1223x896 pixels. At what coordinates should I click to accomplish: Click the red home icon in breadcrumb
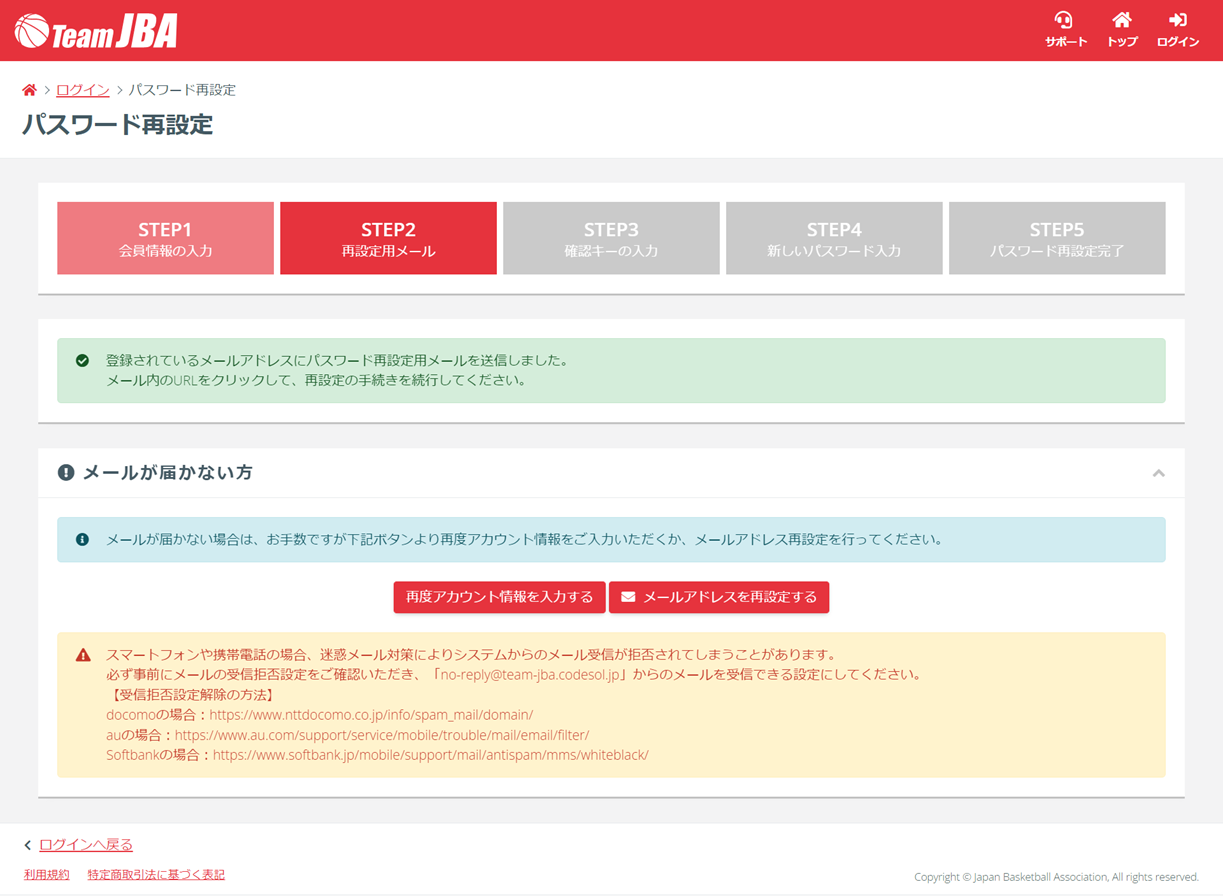[29, 90]
